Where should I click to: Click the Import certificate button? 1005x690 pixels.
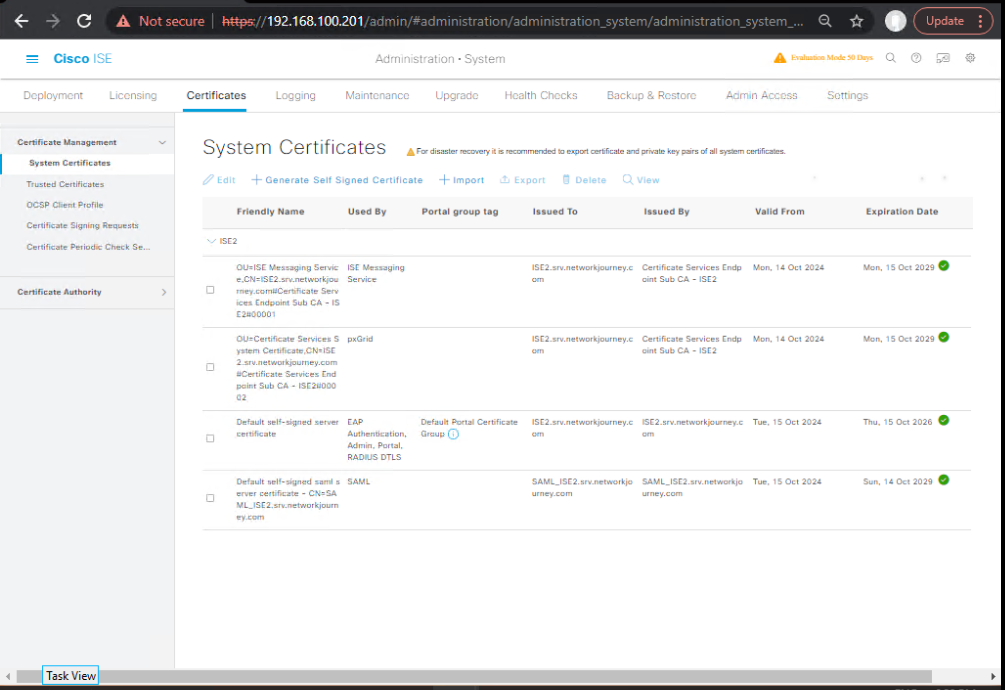coord(461,180)
